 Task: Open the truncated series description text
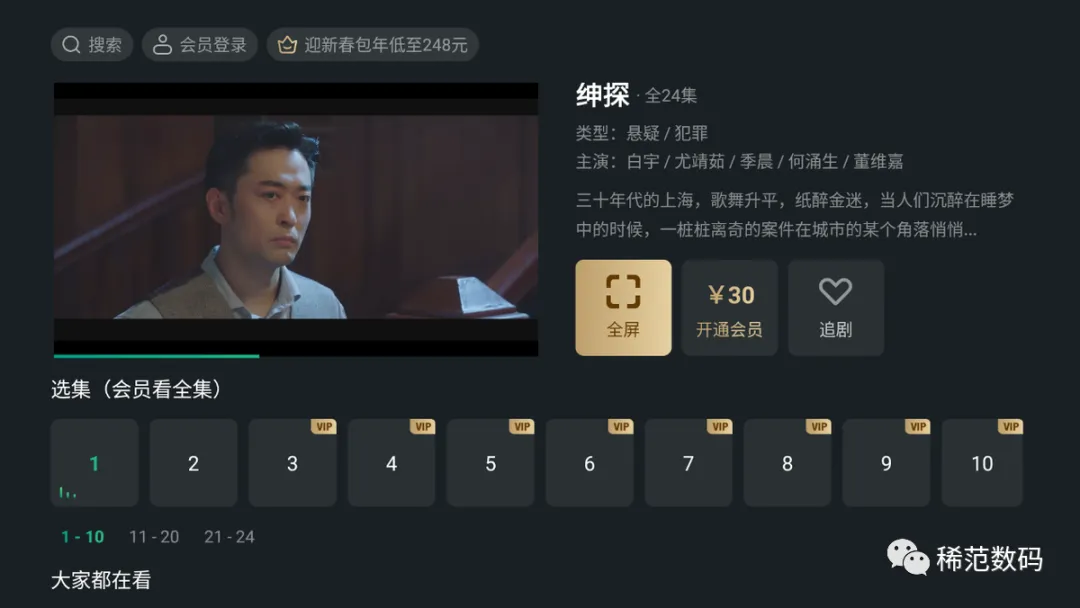click(x=795, y=215)
